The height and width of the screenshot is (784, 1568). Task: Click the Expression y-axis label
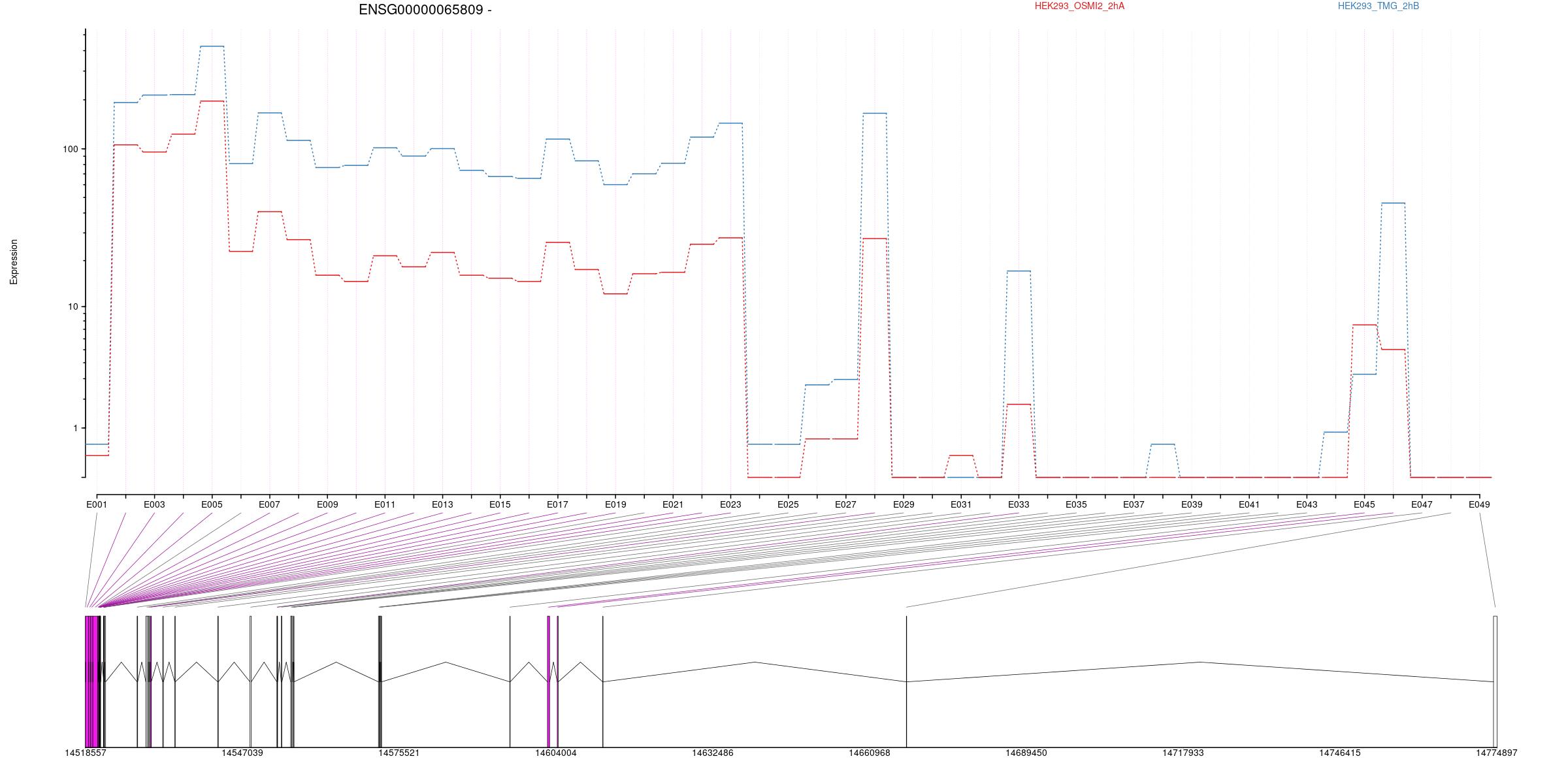coord(14,262)
